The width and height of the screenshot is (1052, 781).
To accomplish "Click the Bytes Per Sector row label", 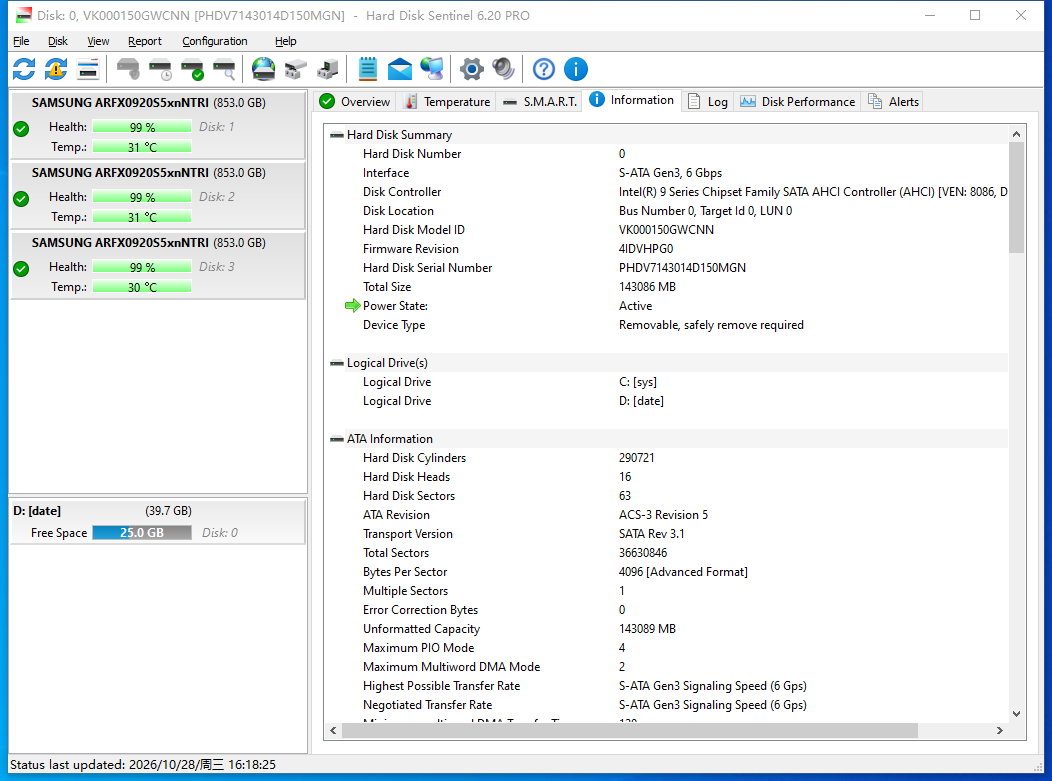I will (405, 572).
